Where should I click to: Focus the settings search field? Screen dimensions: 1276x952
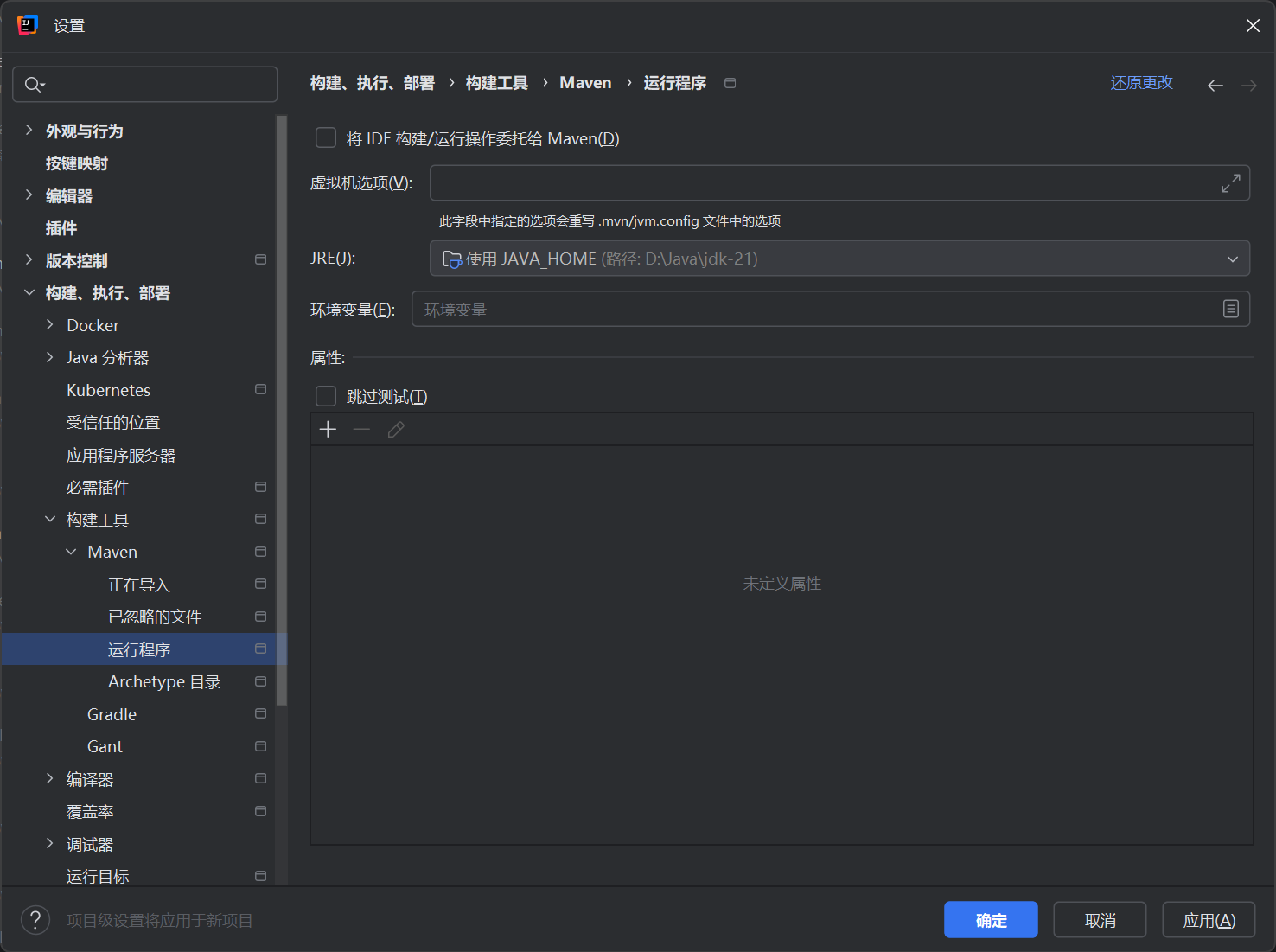[x=145, y=85]
